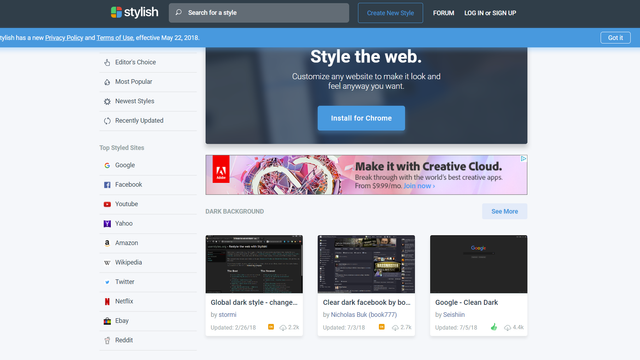Image resolution: width=640 pixels, height=360 pixels.
Task: Click Create New Style button
Action: (390, 13)
